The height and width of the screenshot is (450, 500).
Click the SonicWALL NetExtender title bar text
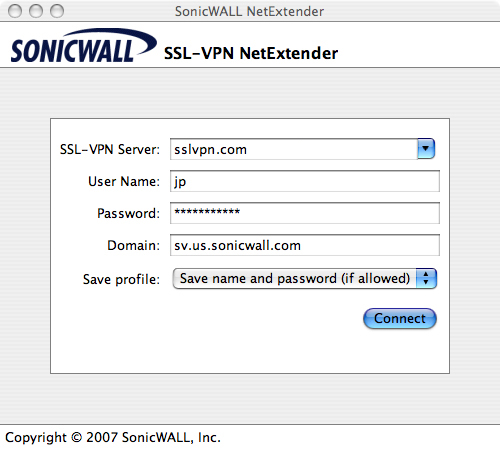[x=249, y=11]
